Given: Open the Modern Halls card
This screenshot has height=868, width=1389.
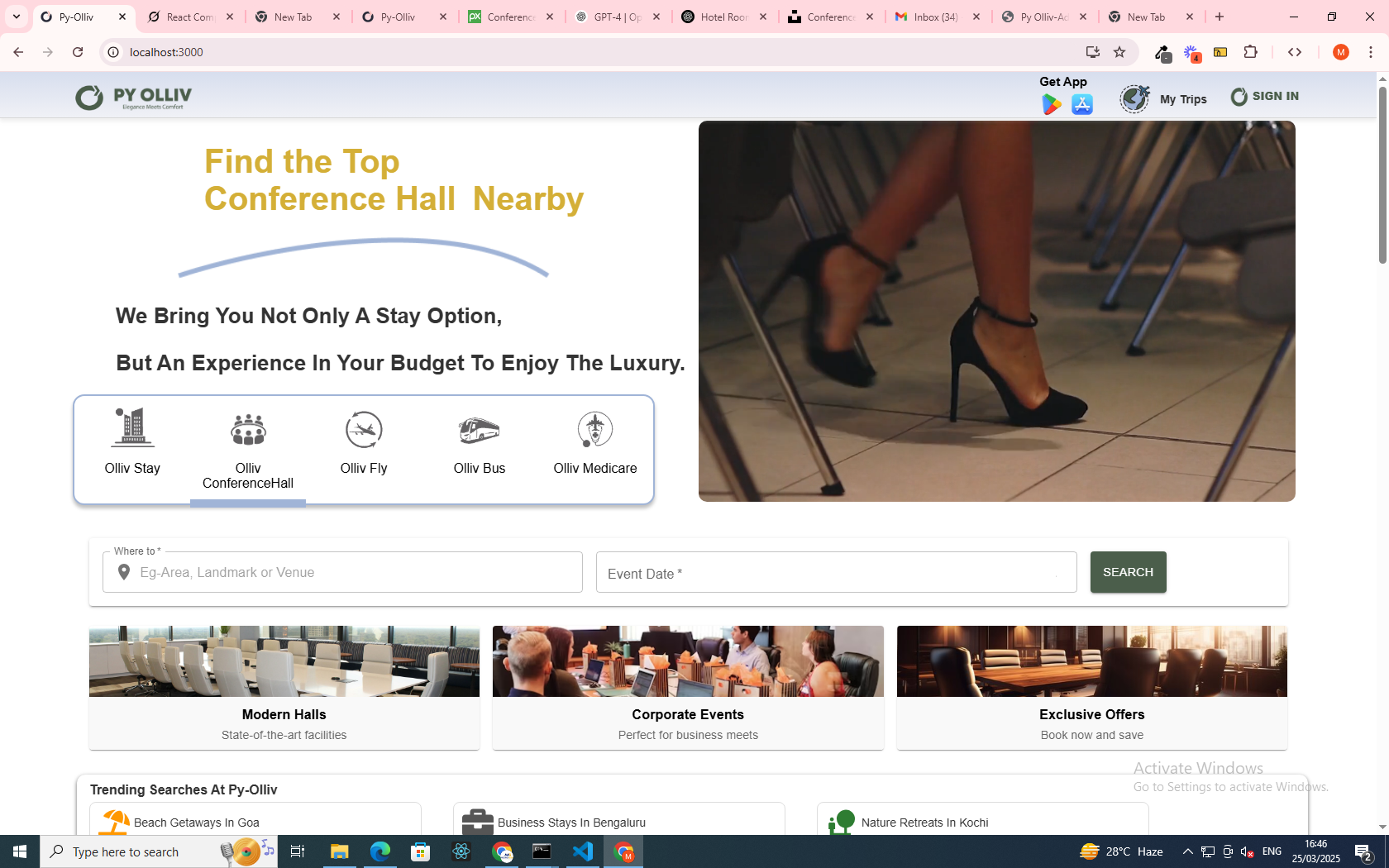Looking at the screenshot, I should point(284,687).
